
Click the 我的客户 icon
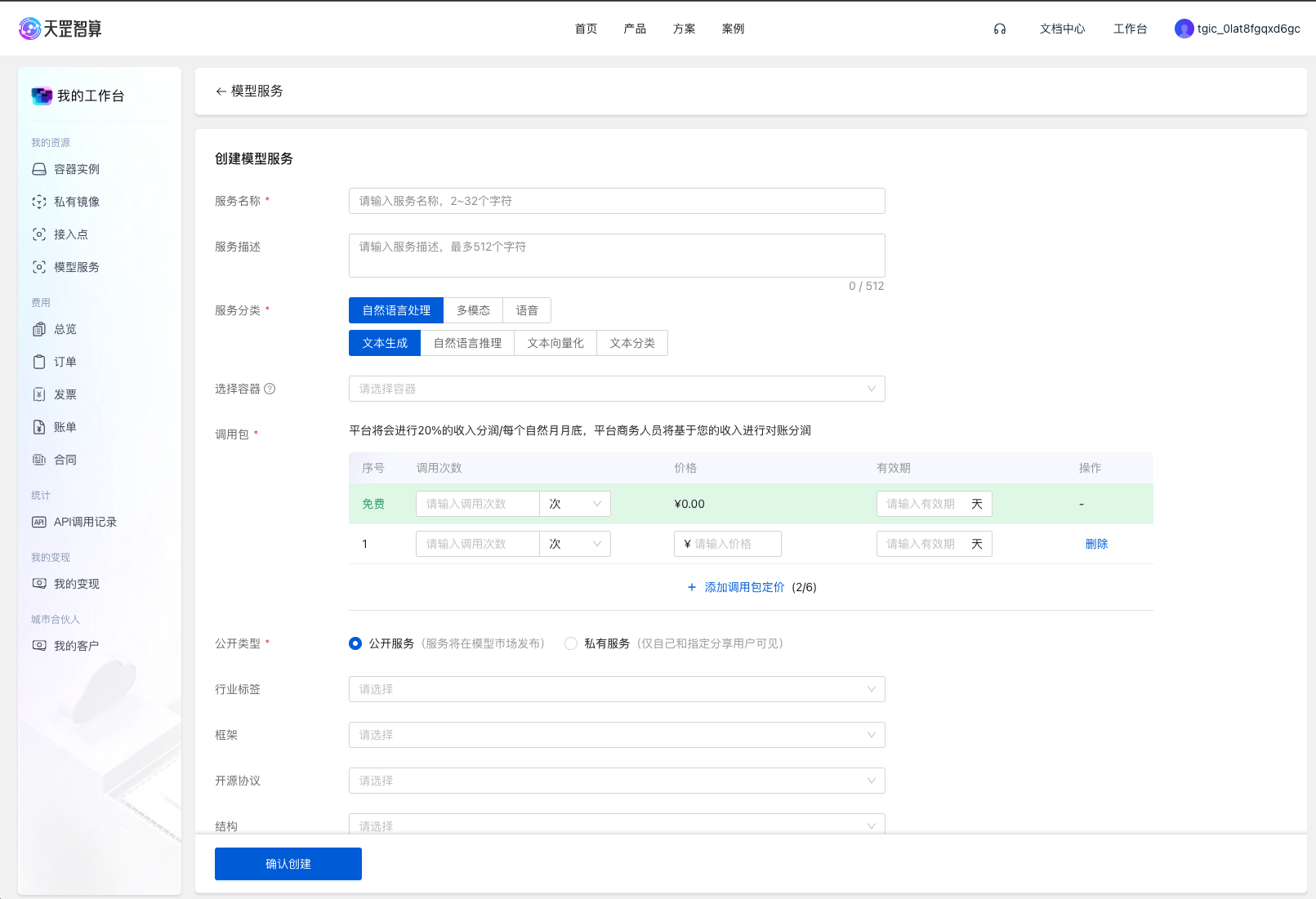39,646
